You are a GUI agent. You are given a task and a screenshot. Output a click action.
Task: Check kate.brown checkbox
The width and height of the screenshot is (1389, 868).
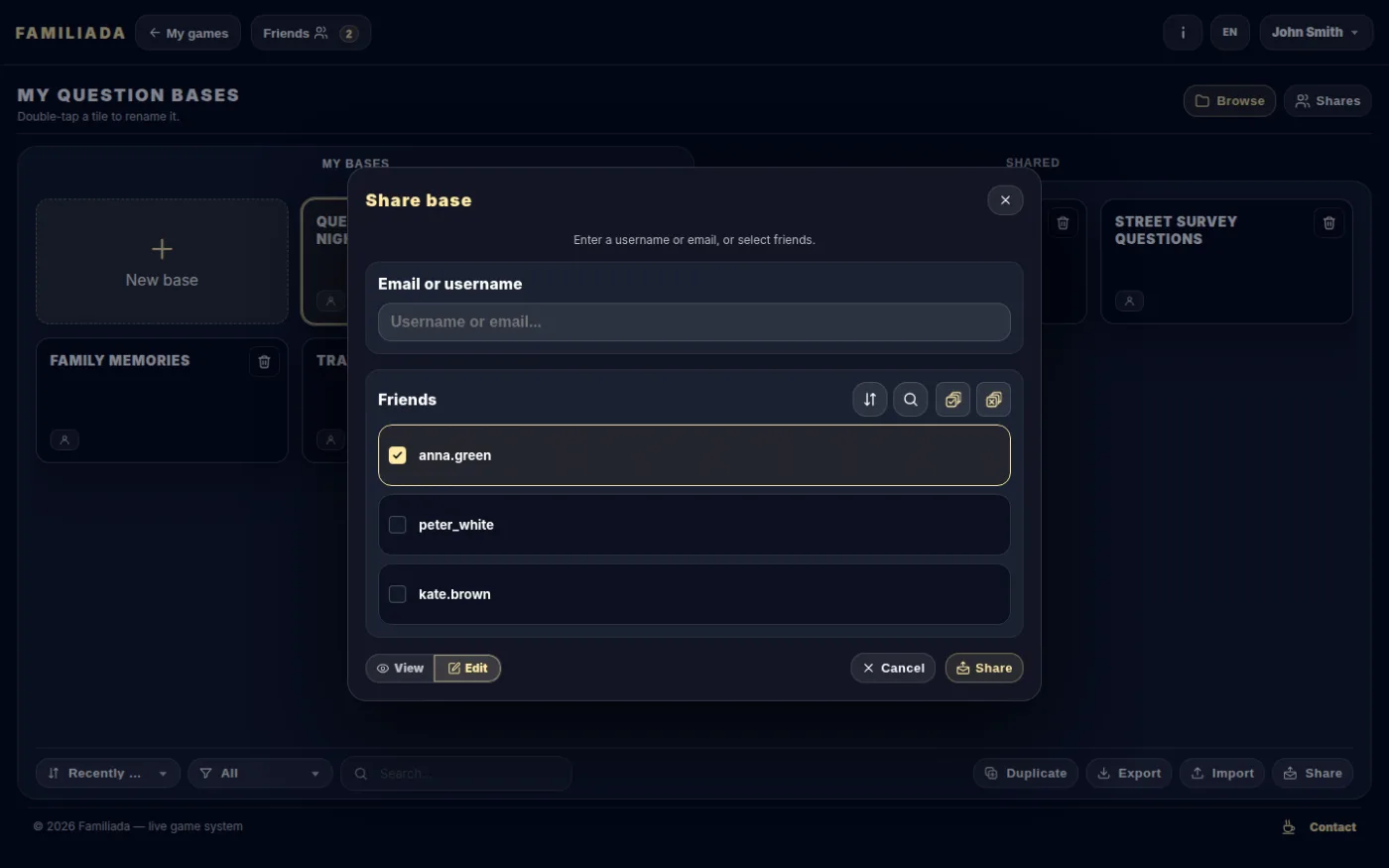point(398,594)
